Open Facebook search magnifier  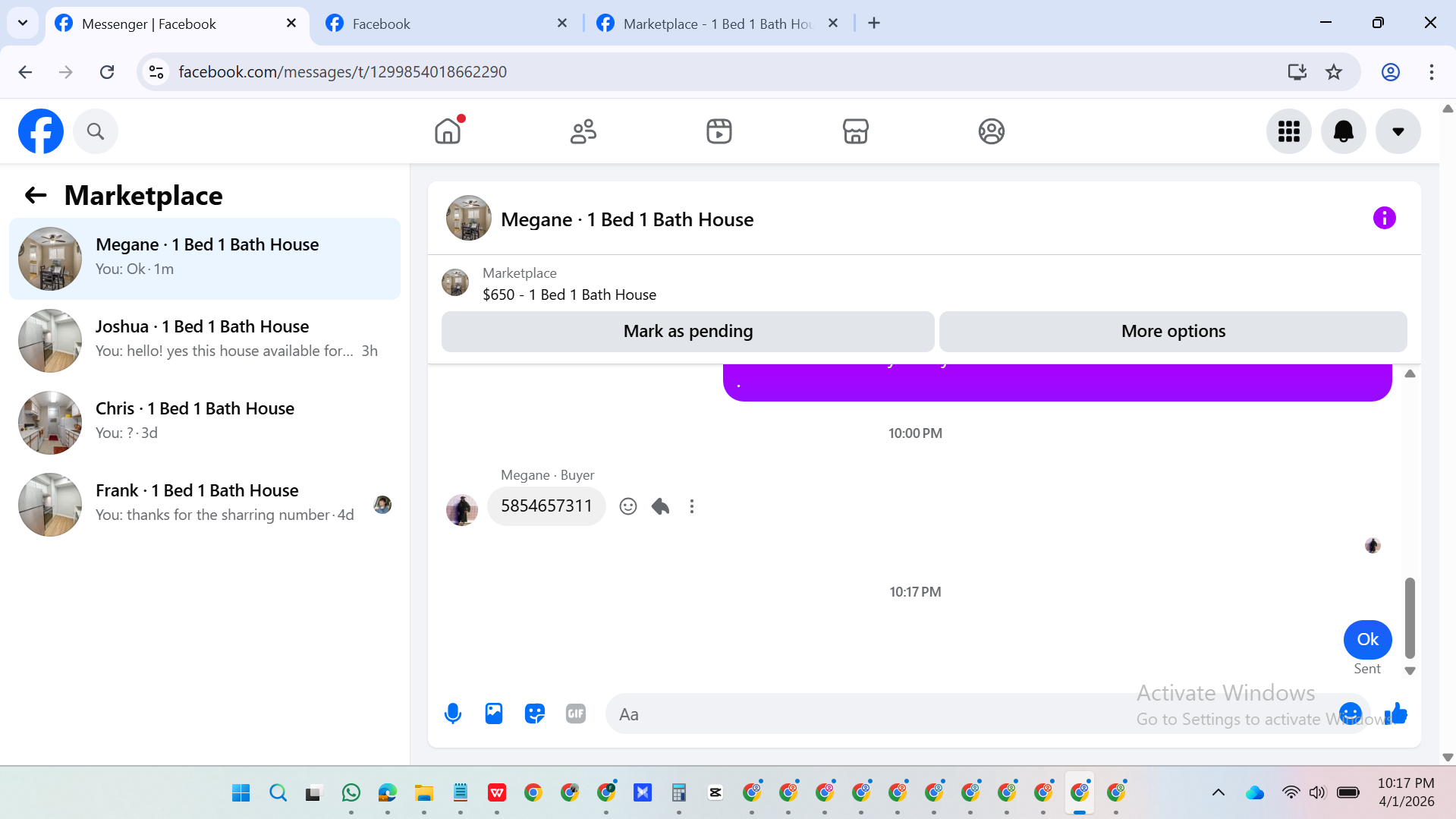pyautogui.click(x=96, y=131)
